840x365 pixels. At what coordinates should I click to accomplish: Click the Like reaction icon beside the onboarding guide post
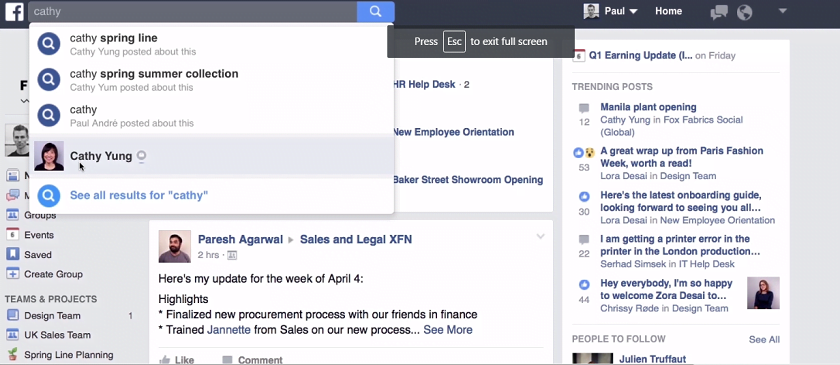point(584,196)
